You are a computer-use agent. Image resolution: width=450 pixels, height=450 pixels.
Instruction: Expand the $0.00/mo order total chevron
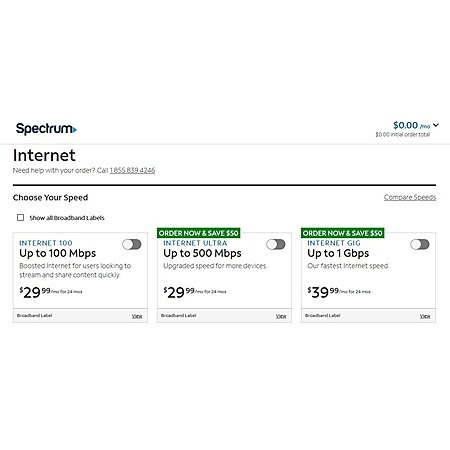[436, 125]
